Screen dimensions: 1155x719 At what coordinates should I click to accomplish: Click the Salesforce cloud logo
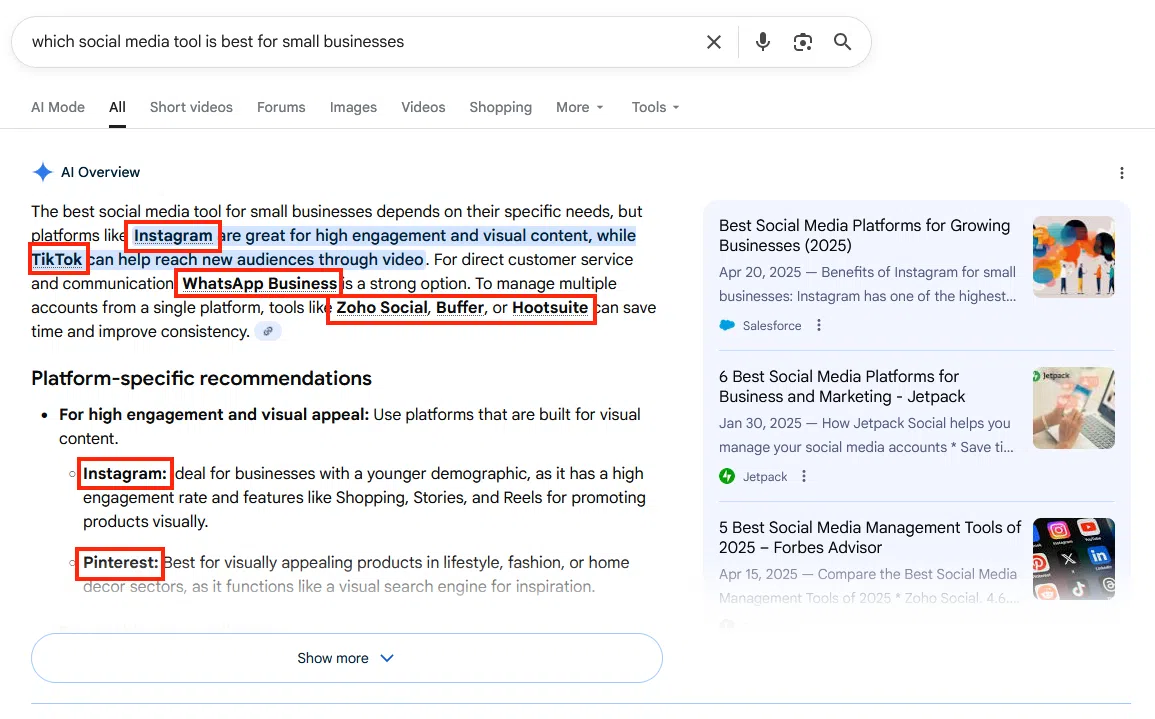(727, 325)
